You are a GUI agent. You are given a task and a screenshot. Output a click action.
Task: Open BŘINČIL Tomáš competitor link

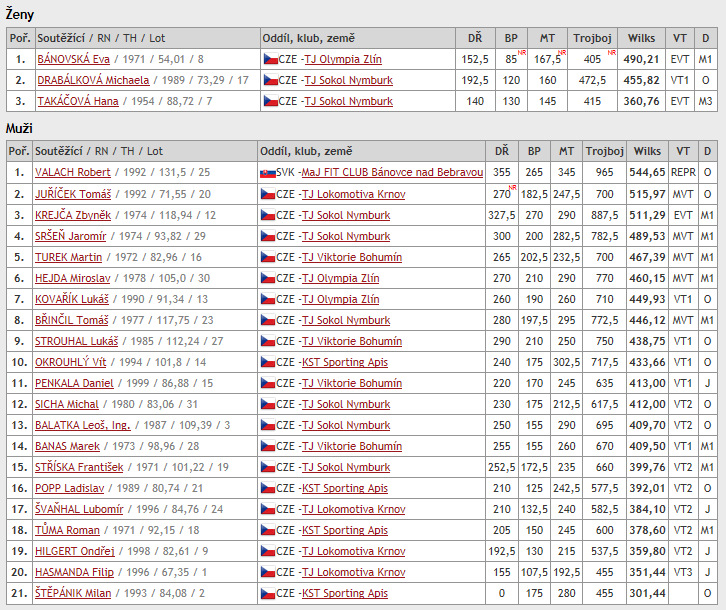coord(72,320)
